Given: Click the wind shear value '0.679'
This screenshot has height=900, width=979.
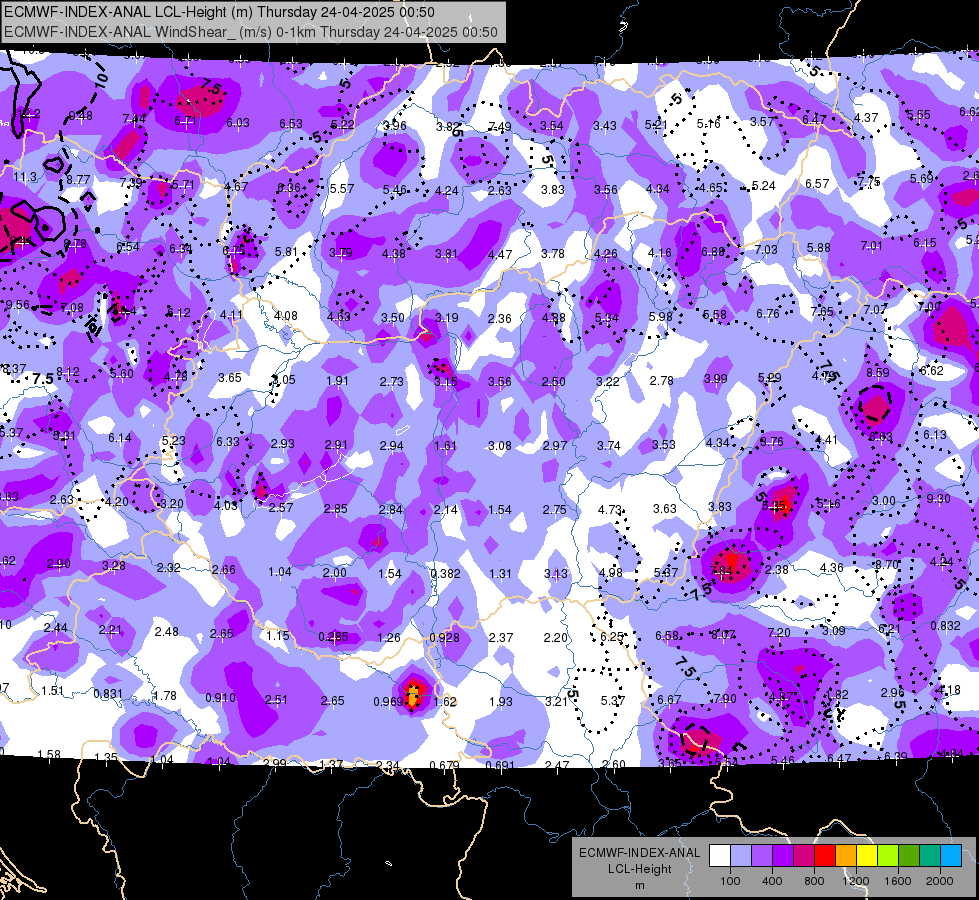Looking at the screenshot, I should [445, 765].
